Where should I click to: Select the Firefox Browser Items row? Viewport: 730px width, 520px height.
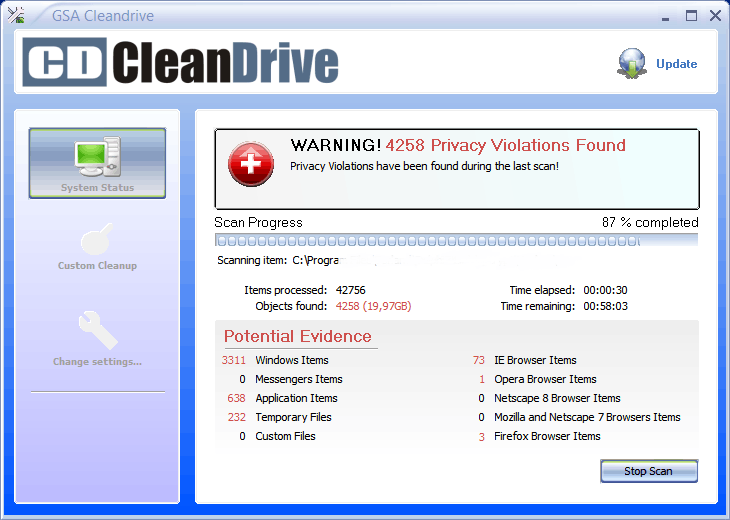[x=539, y=436]
